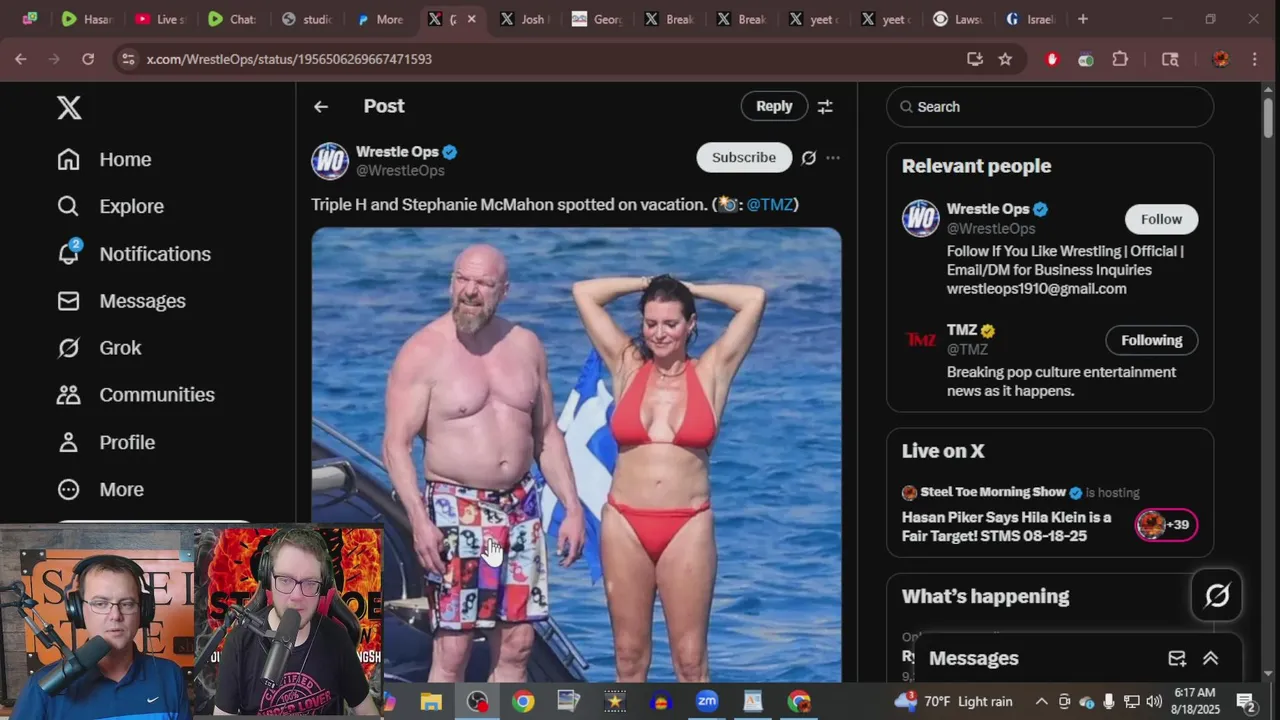Open the Triple H vacation photo
The height and width of the screenshot is (720, 1280).
[576, 455]
